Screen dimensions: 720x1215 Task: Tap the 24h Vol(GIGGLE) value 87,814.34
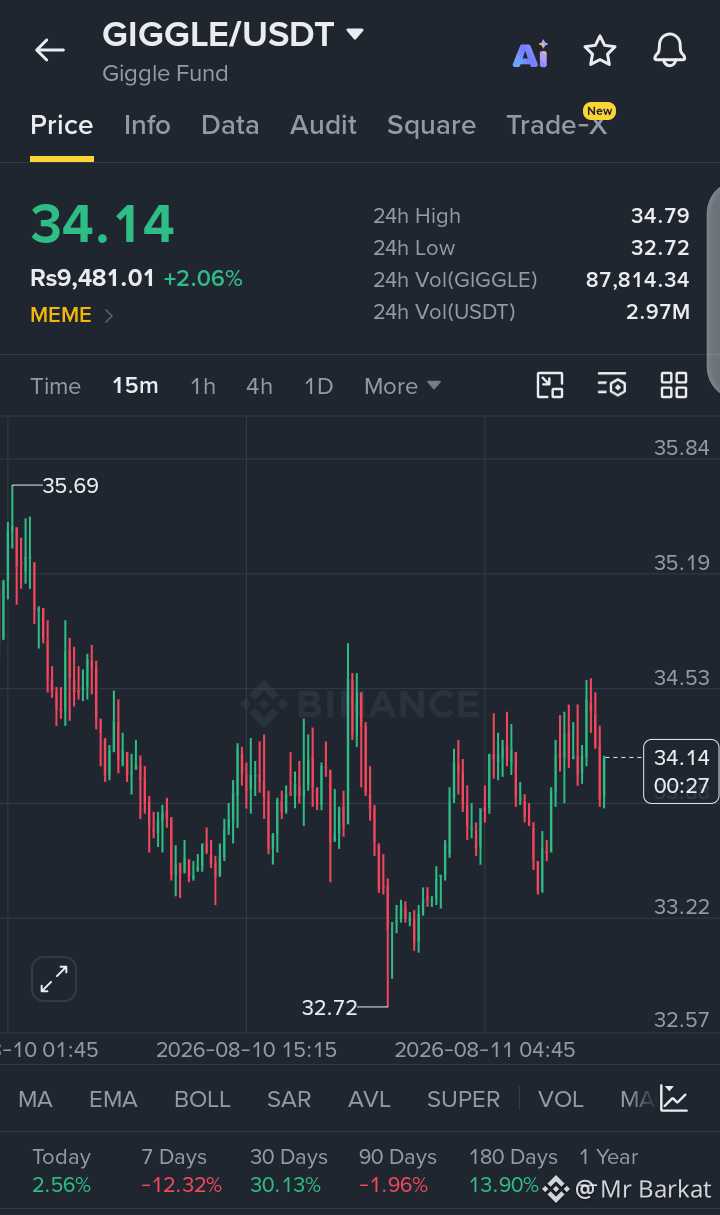pos(638,280)
